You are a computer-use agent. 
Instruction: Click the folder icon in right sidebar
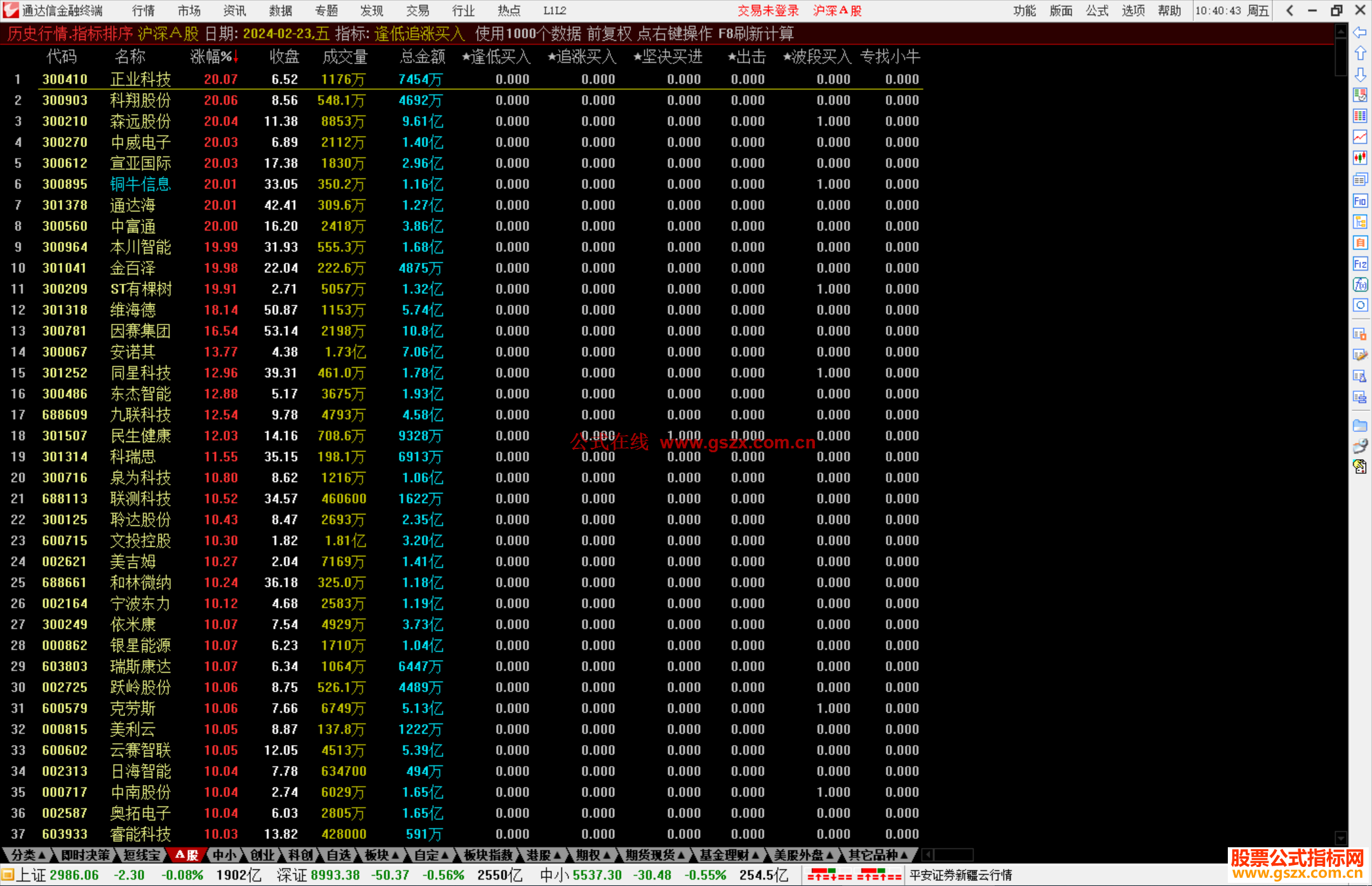pyautogui.click(x=1360, y=426)
